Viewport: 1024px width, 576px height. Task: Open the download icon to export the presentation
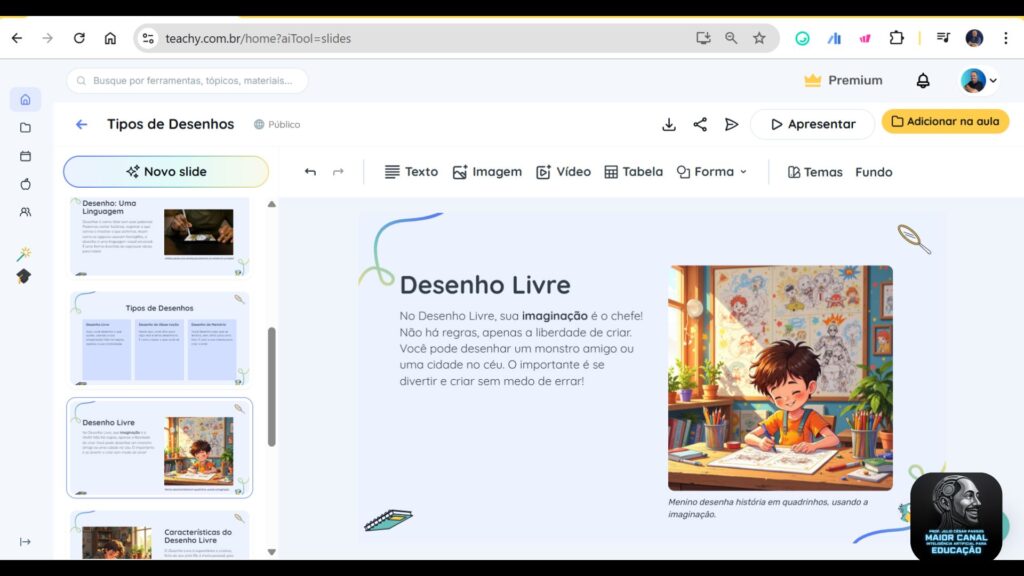[x=668, y=124]
